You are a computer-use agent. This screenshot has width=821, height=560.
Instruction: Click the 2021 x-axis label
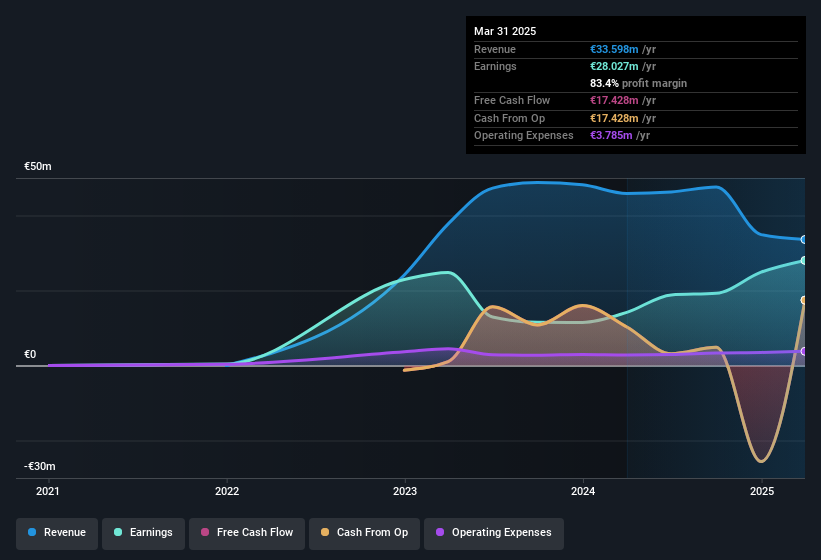[x=48, y=491]
